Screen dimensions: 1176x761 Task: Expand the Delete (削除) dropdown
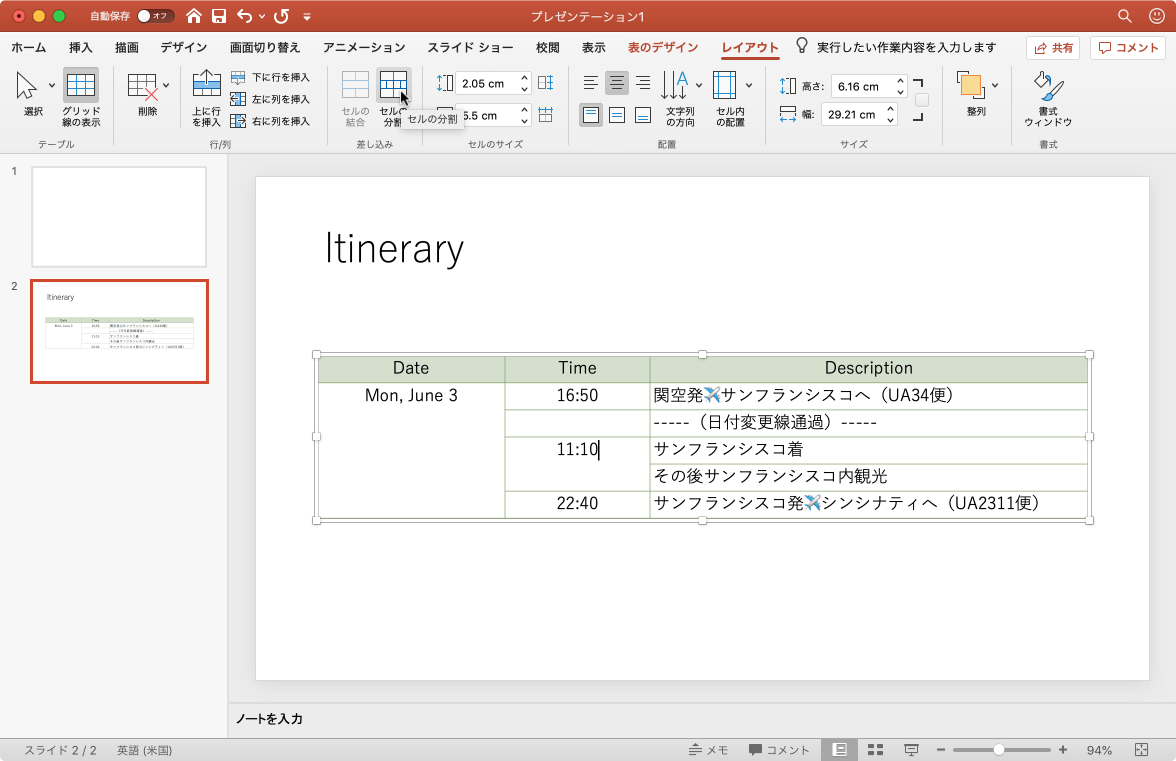166,85
